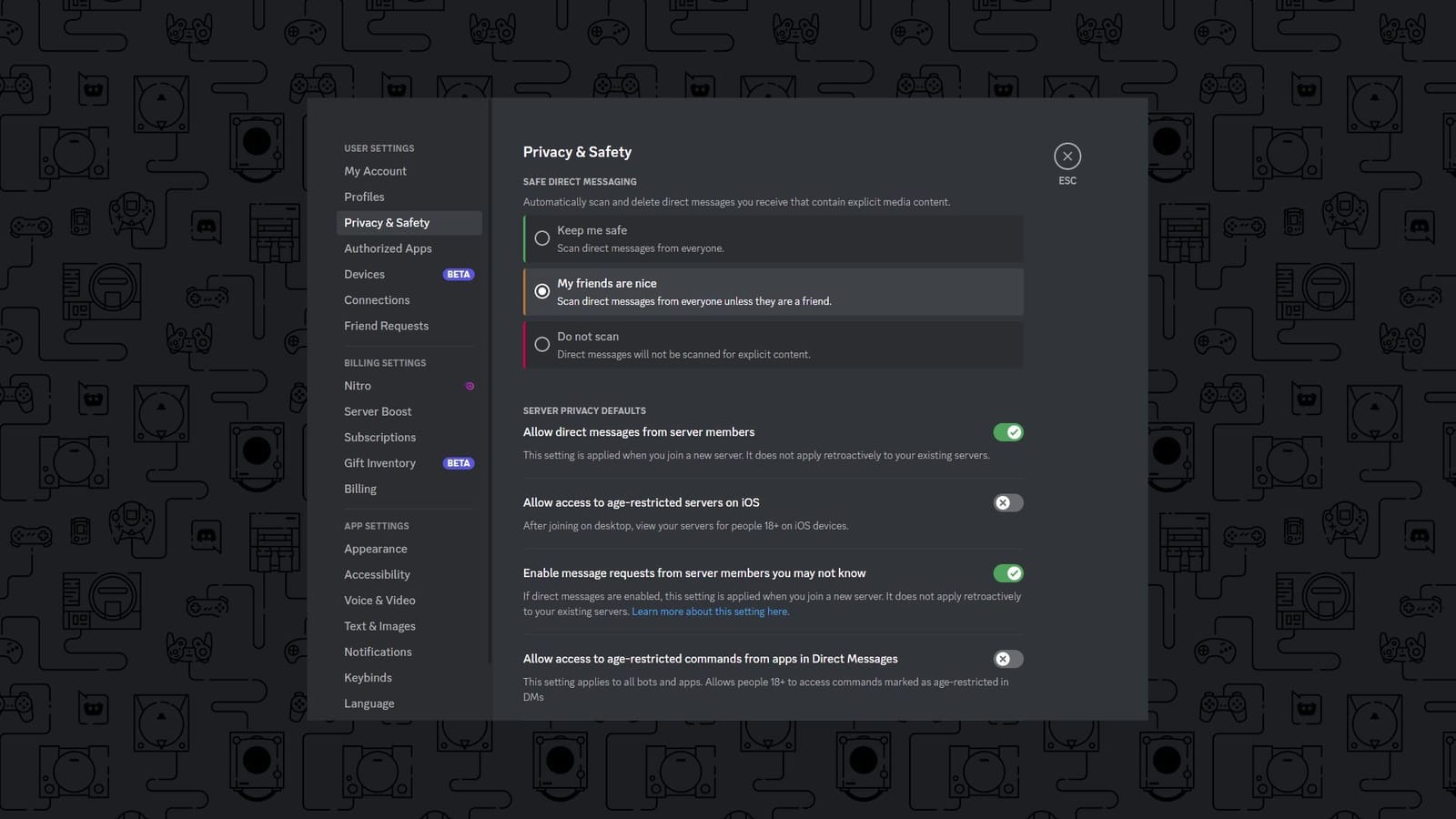Open Friend Requests settings

coord(386,325)
